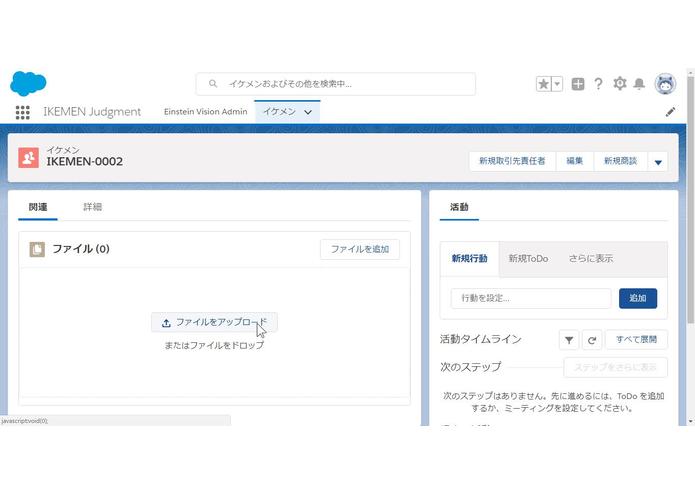The image size is (695, 494).
Task: Click the page vertical scrollbar
Action: (x=690, y=199)
